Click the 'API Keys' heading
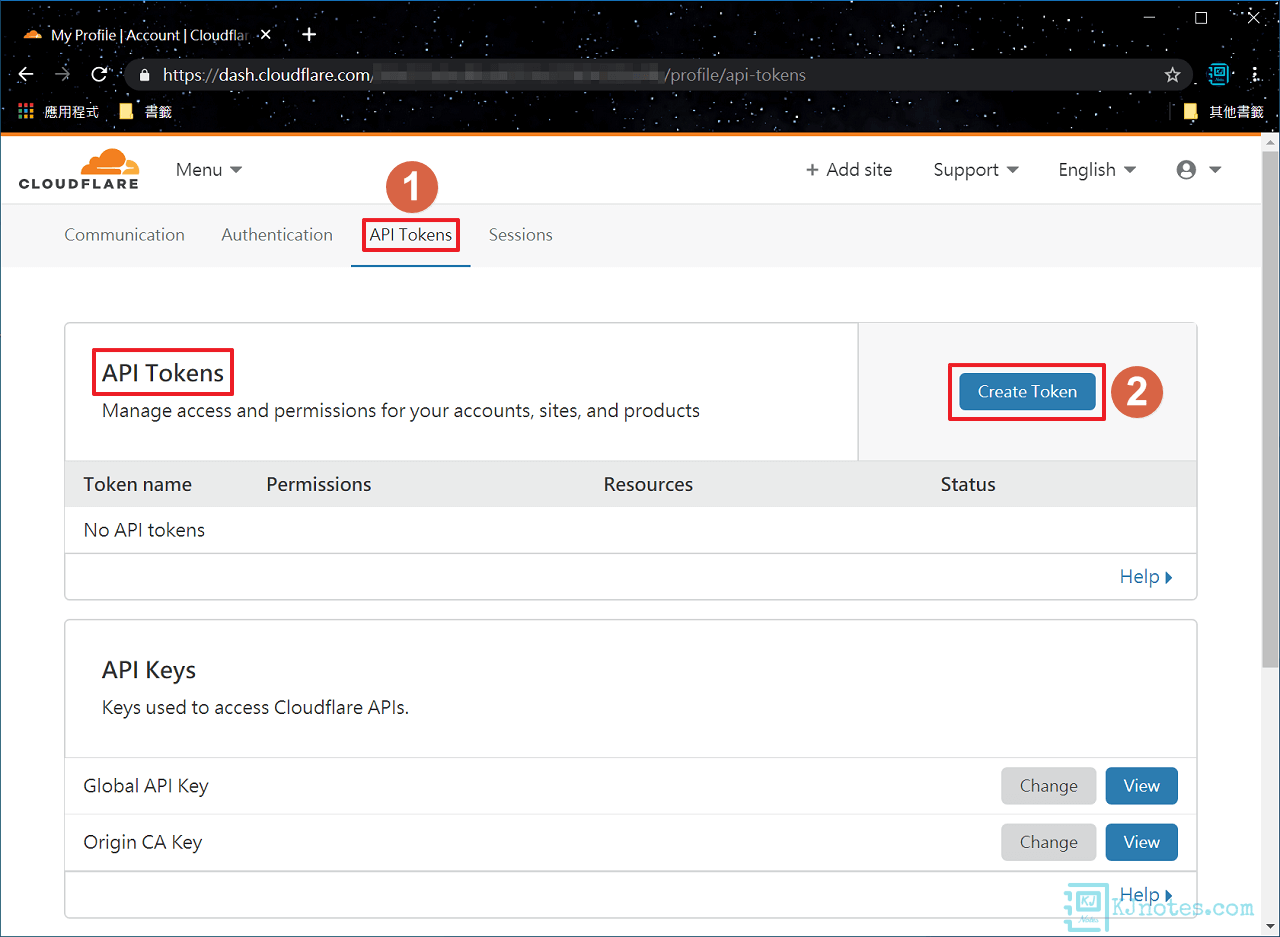The height and width of the screenshot is (937, 1280). (x=149, y=670)
